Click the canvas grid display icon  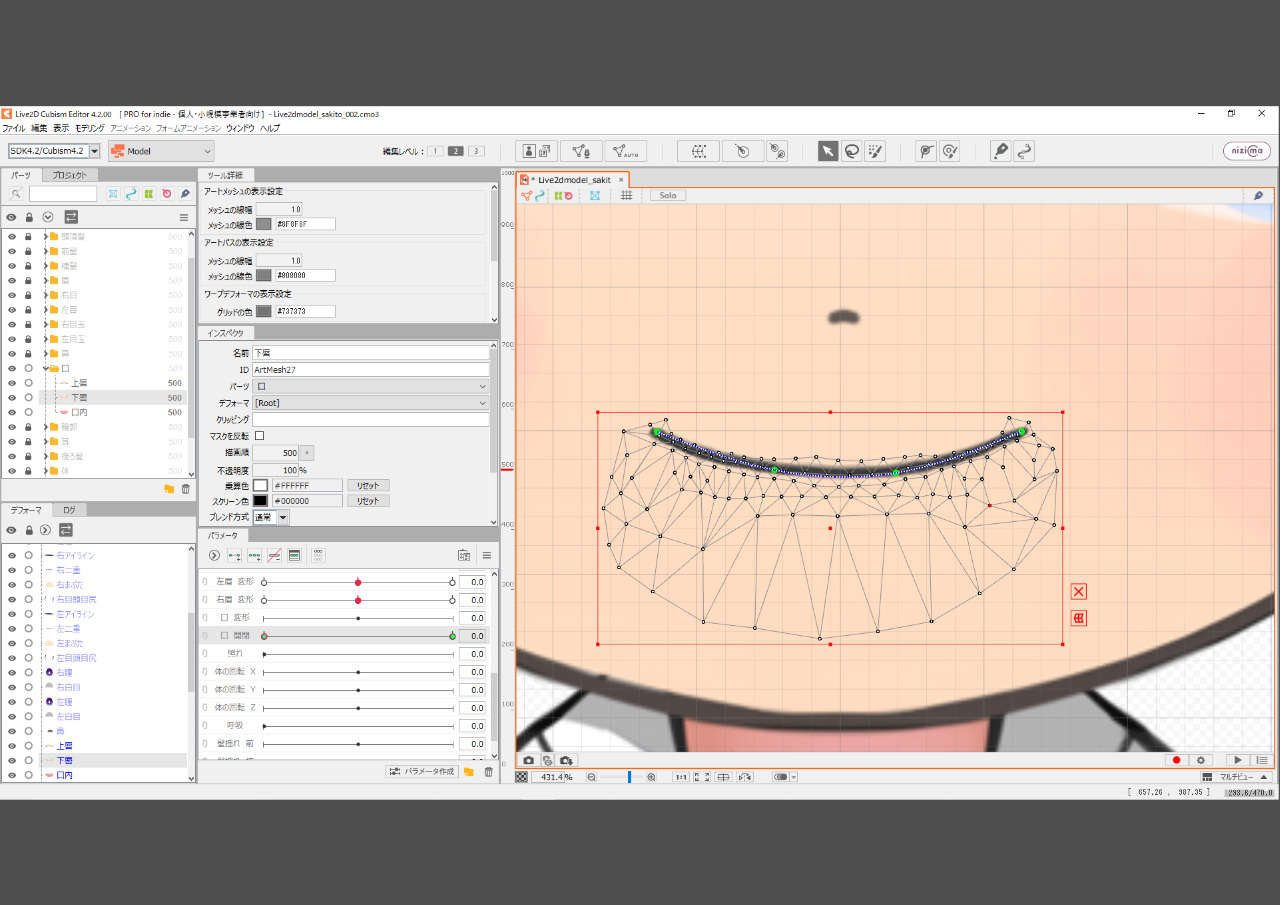click(626, 195)
